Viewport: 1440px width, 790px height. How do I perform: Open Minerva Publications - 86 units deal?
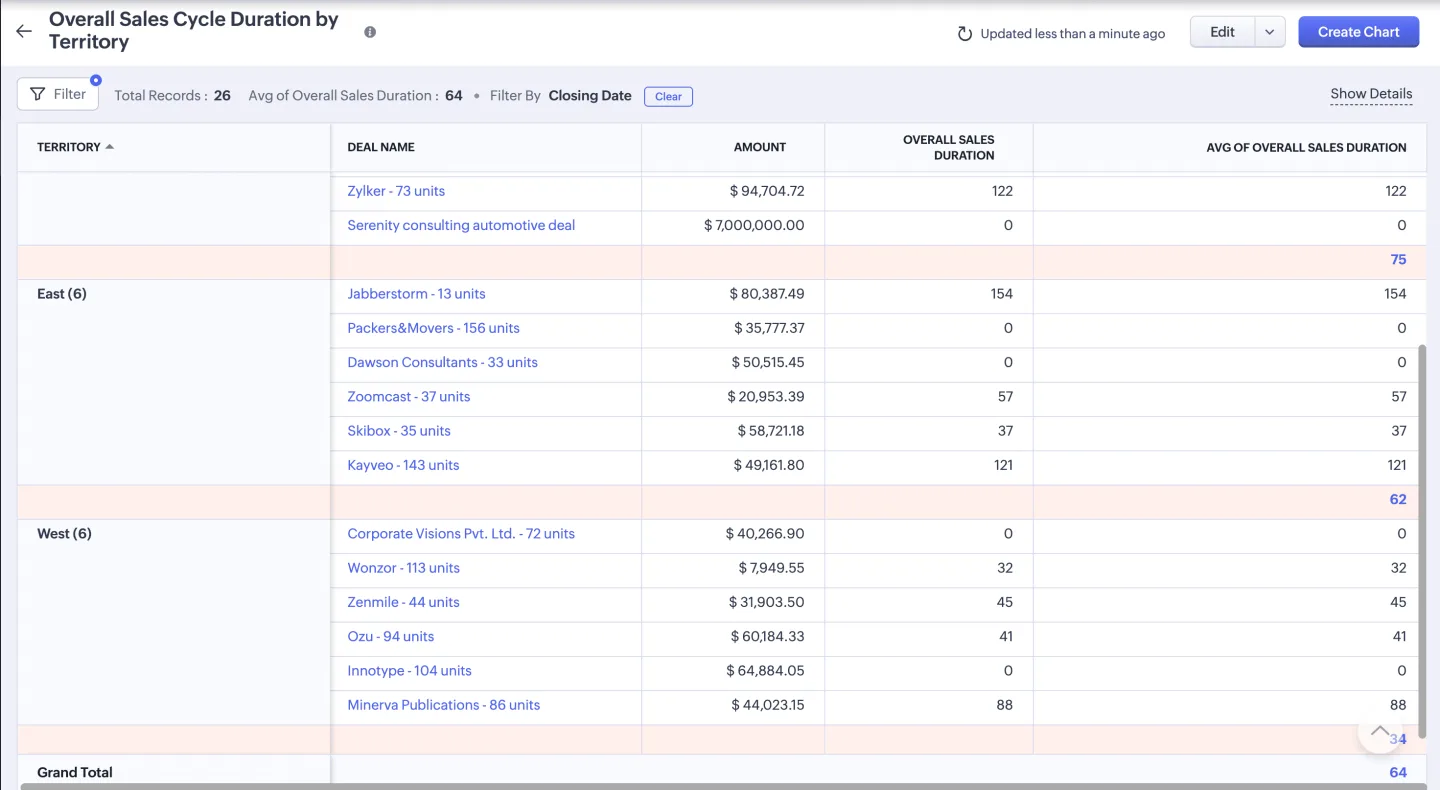pos(443,705)
